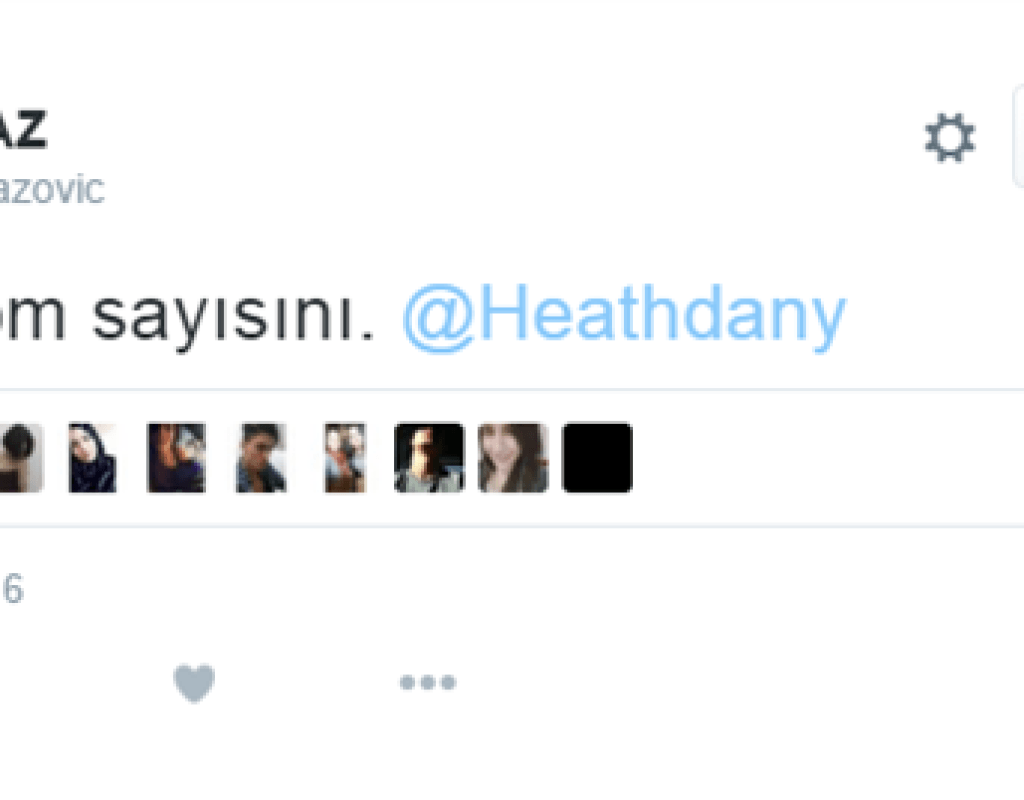The height and width of the screenshot is (800, 1024).
Task: Click the tweet text fragment ending in m
Action: click(x=33, y=316)
